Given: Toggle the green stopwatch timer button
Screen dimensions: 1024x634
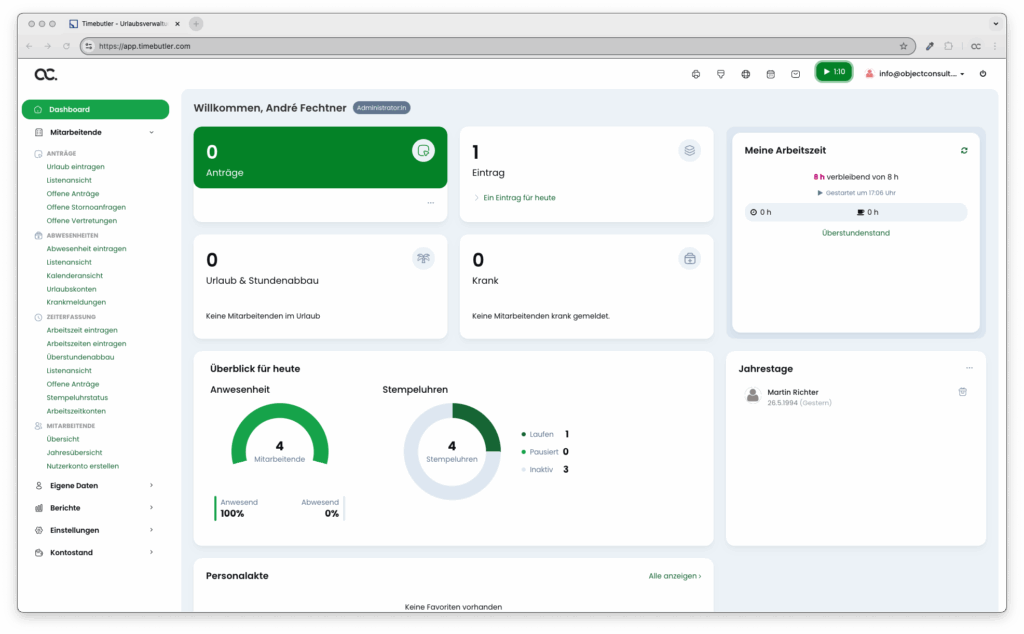Looking at the screenshot, I should (833, 72).
